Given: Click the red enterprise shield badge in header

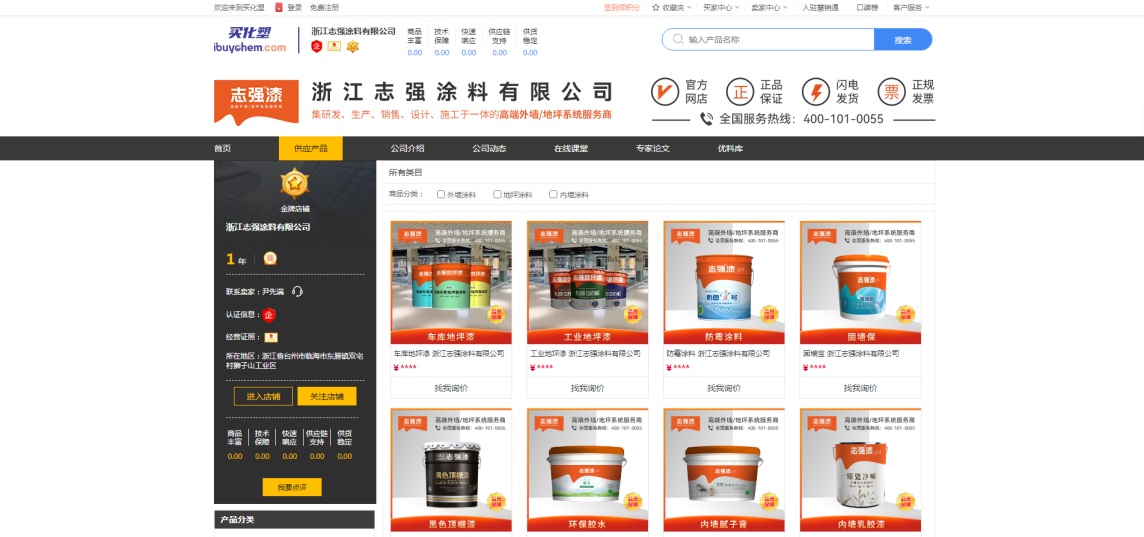Looking at the screenshot, I should click(317, 47).
